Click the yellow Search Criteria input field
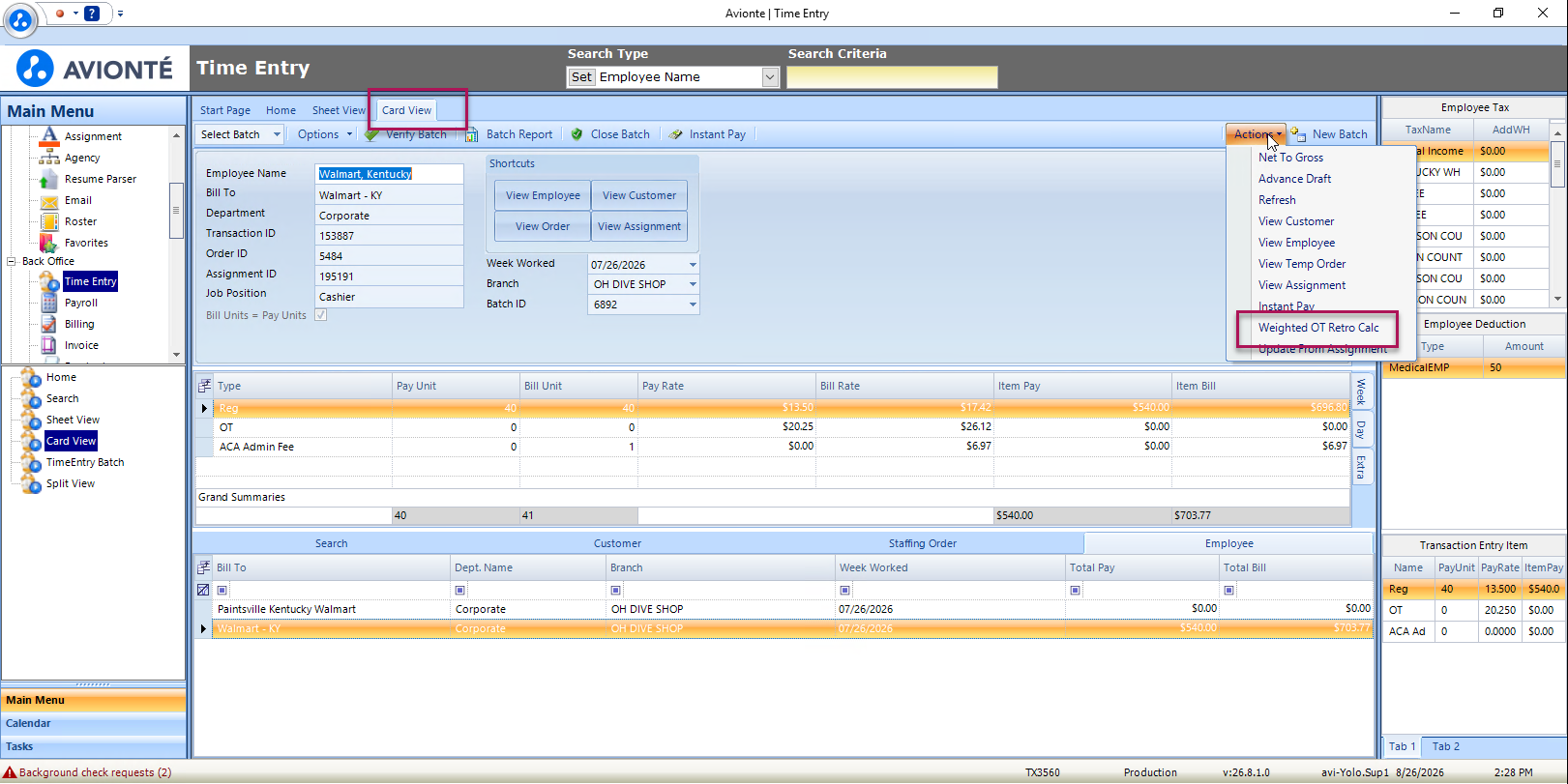Screen dimensions: 1568x784 tap(892, 77)
